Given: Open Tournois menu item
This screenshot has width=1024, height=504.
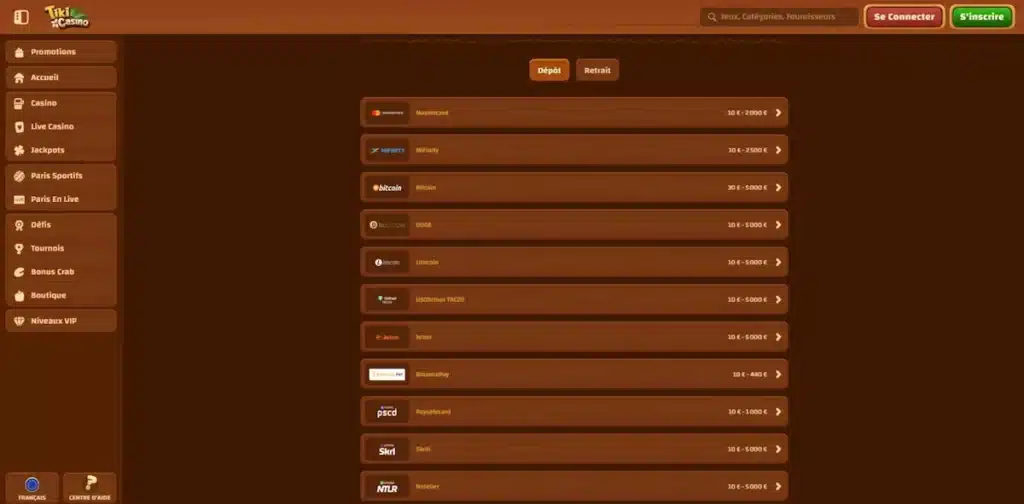Looking at the screenshot, I should (x=61, y=248).
